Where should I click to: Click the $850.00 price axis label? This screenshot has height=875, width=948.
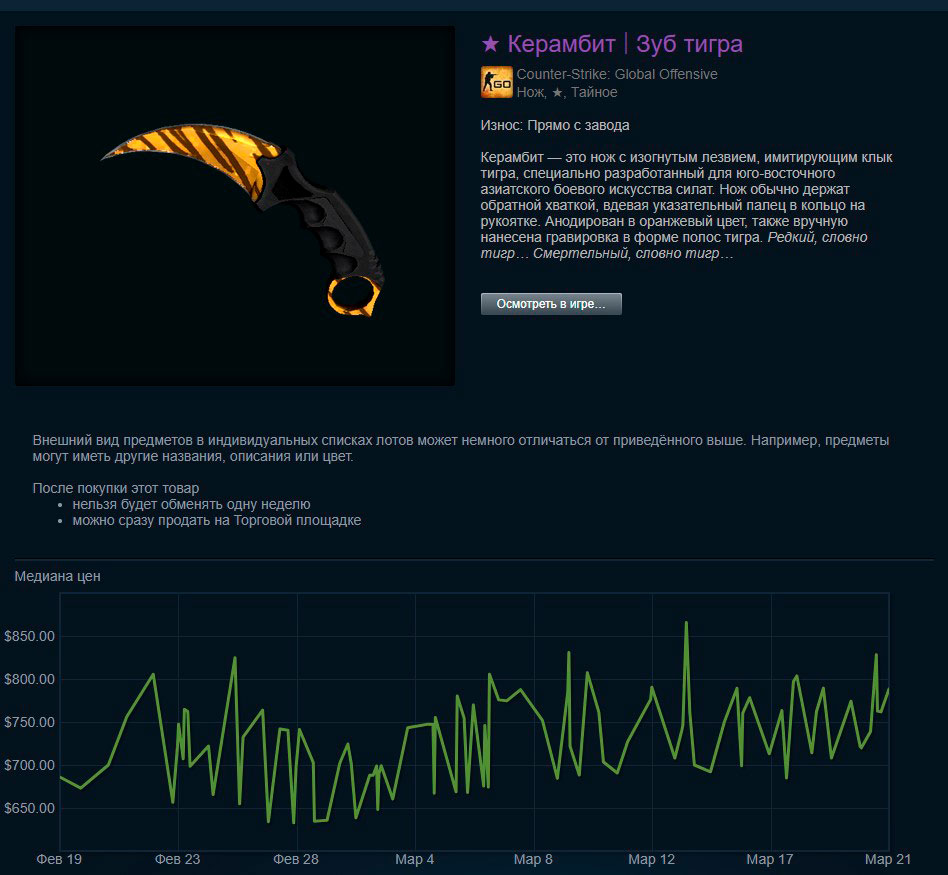point(29,636)
